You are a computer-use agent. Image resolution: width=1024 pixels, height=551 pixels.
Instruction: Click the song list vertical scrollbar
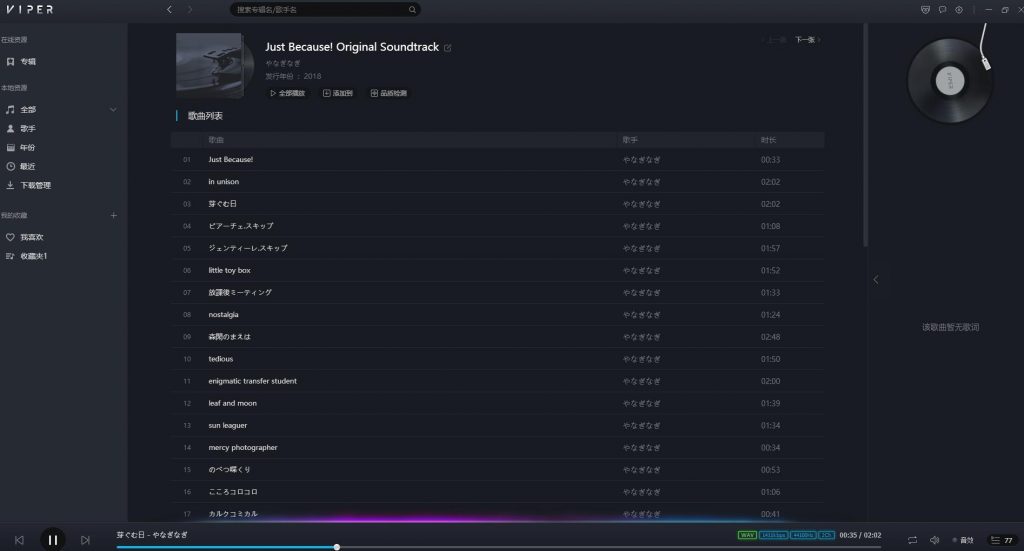(x=865, y=136)
